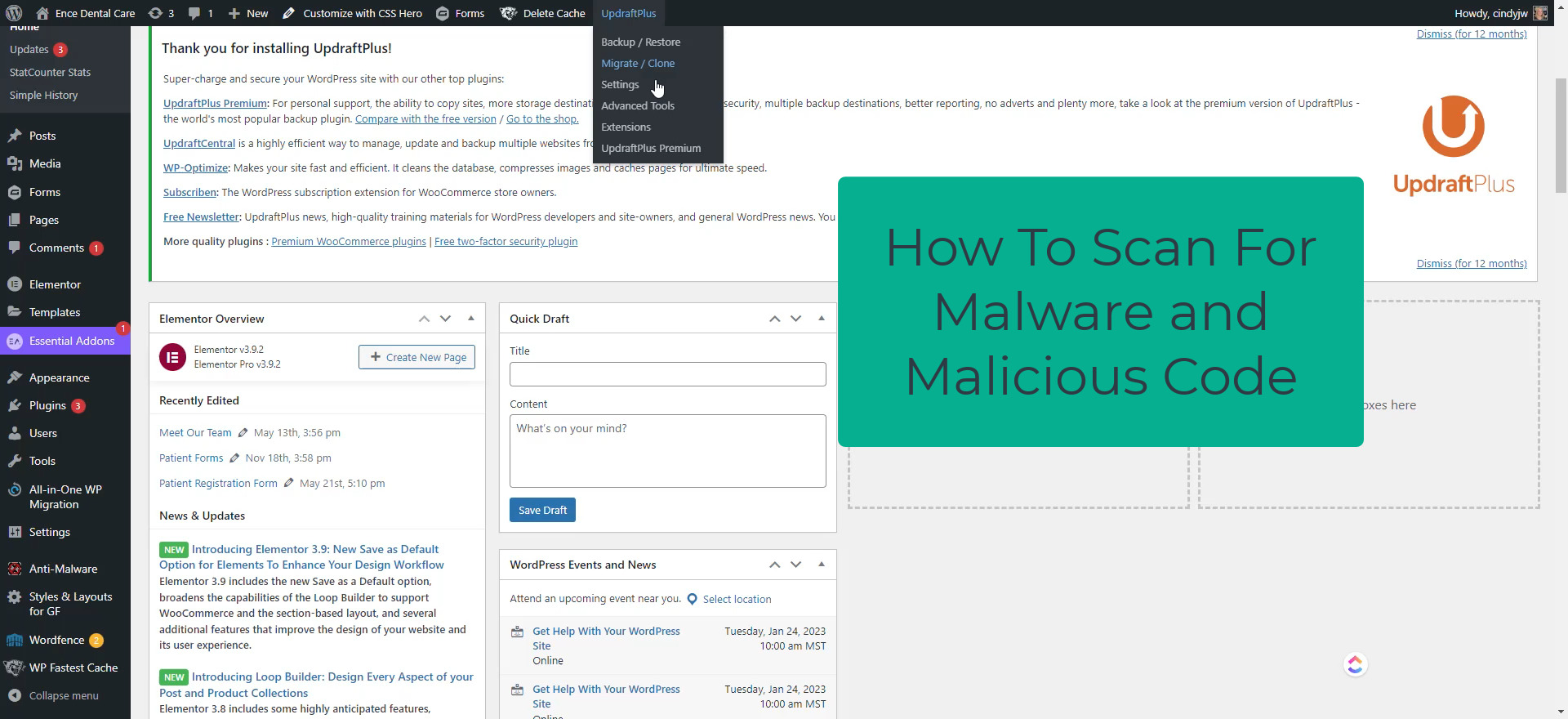The image size is (1568, 719).
Task: Click the page vertical scrollbar thumb
Action: click(x=1561, y=135)
